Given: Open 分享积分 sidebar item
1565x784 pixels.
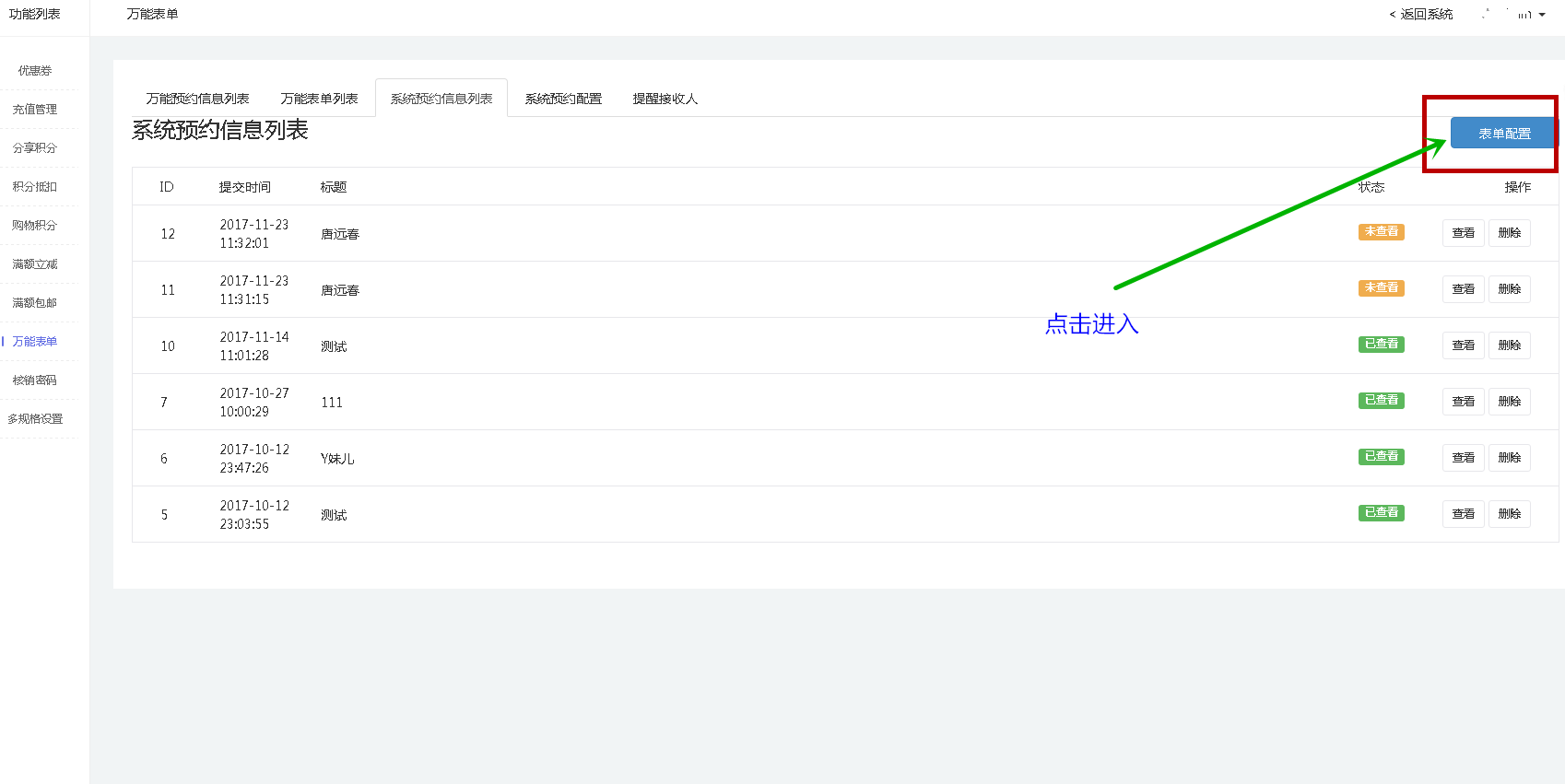Looking at the screenshot, I should tap(35, 148).
